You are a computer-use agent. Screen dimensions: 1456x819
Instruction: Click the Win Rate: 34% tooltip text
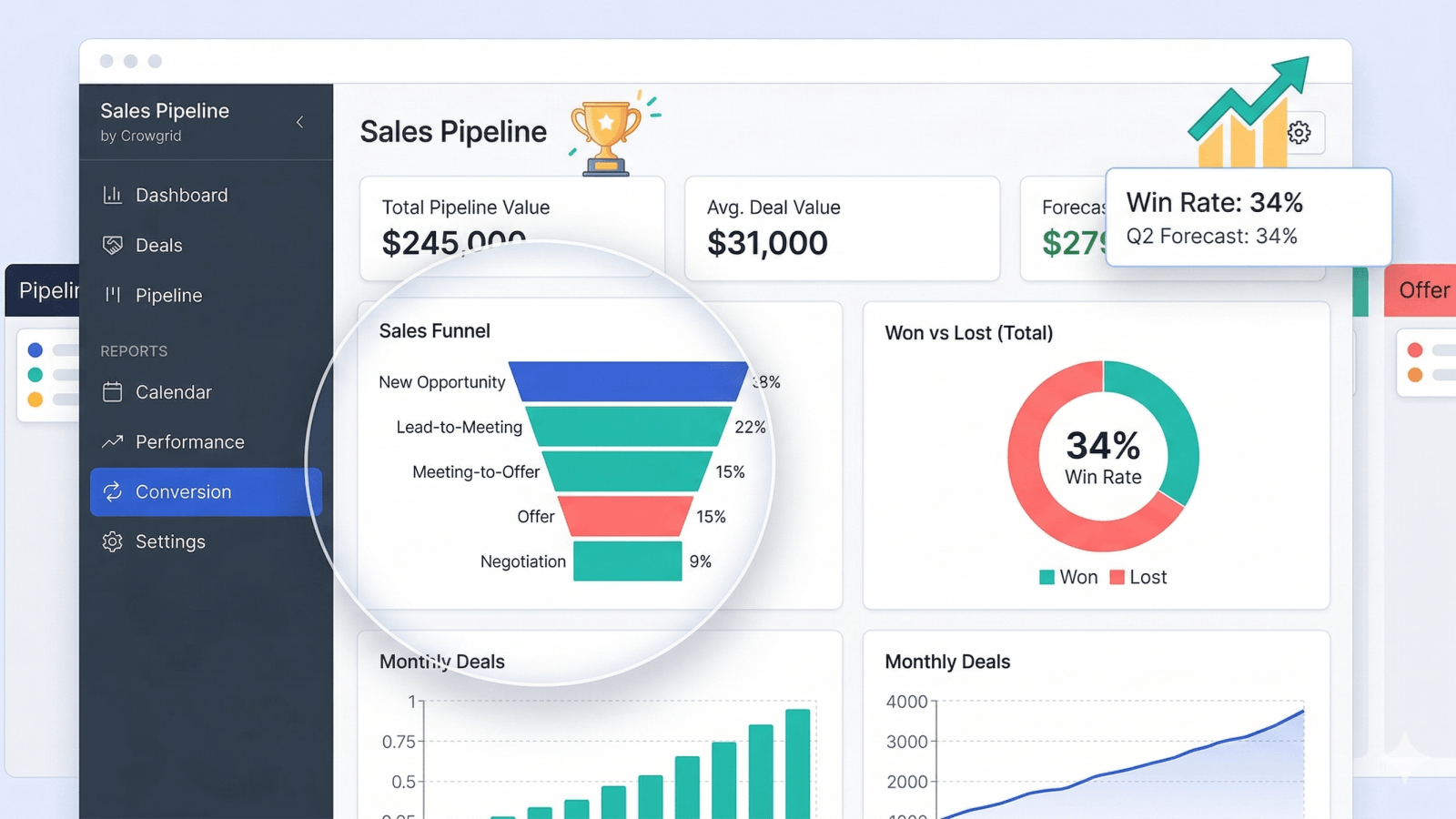click(x=1215, y=202)
